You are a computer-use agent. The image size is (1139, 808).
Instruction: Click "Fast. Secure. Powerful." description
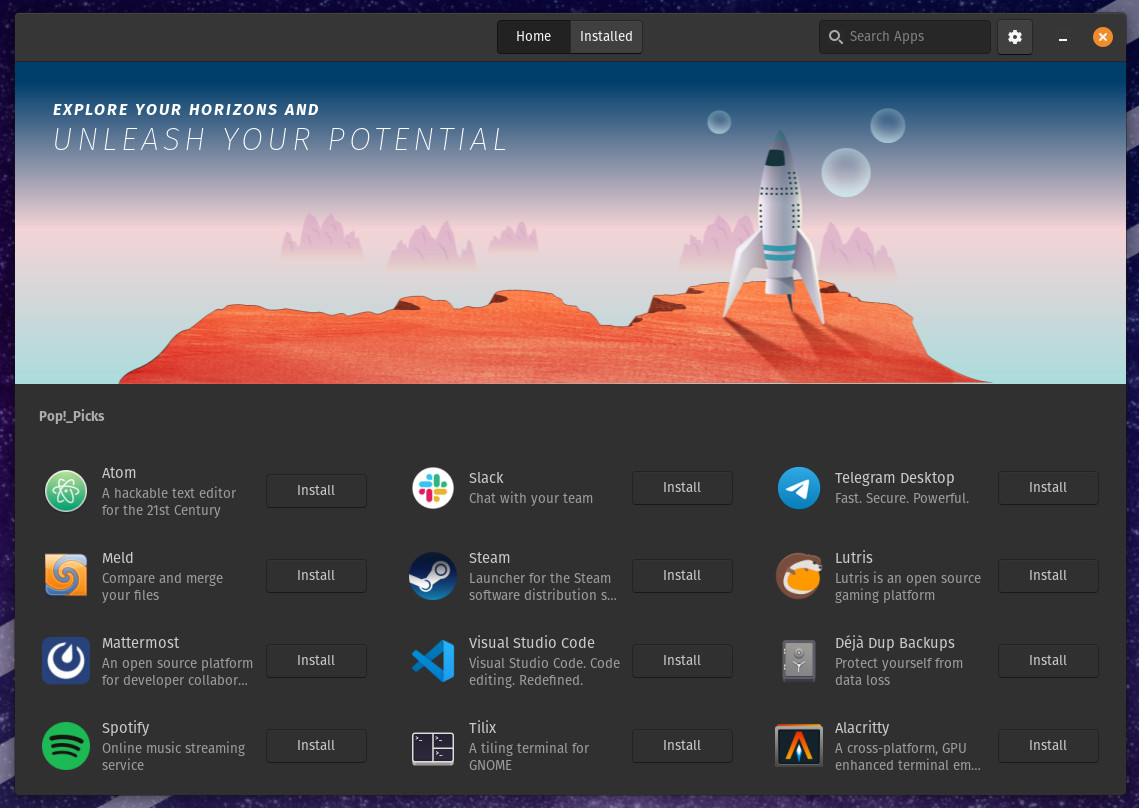pos(901,498)
